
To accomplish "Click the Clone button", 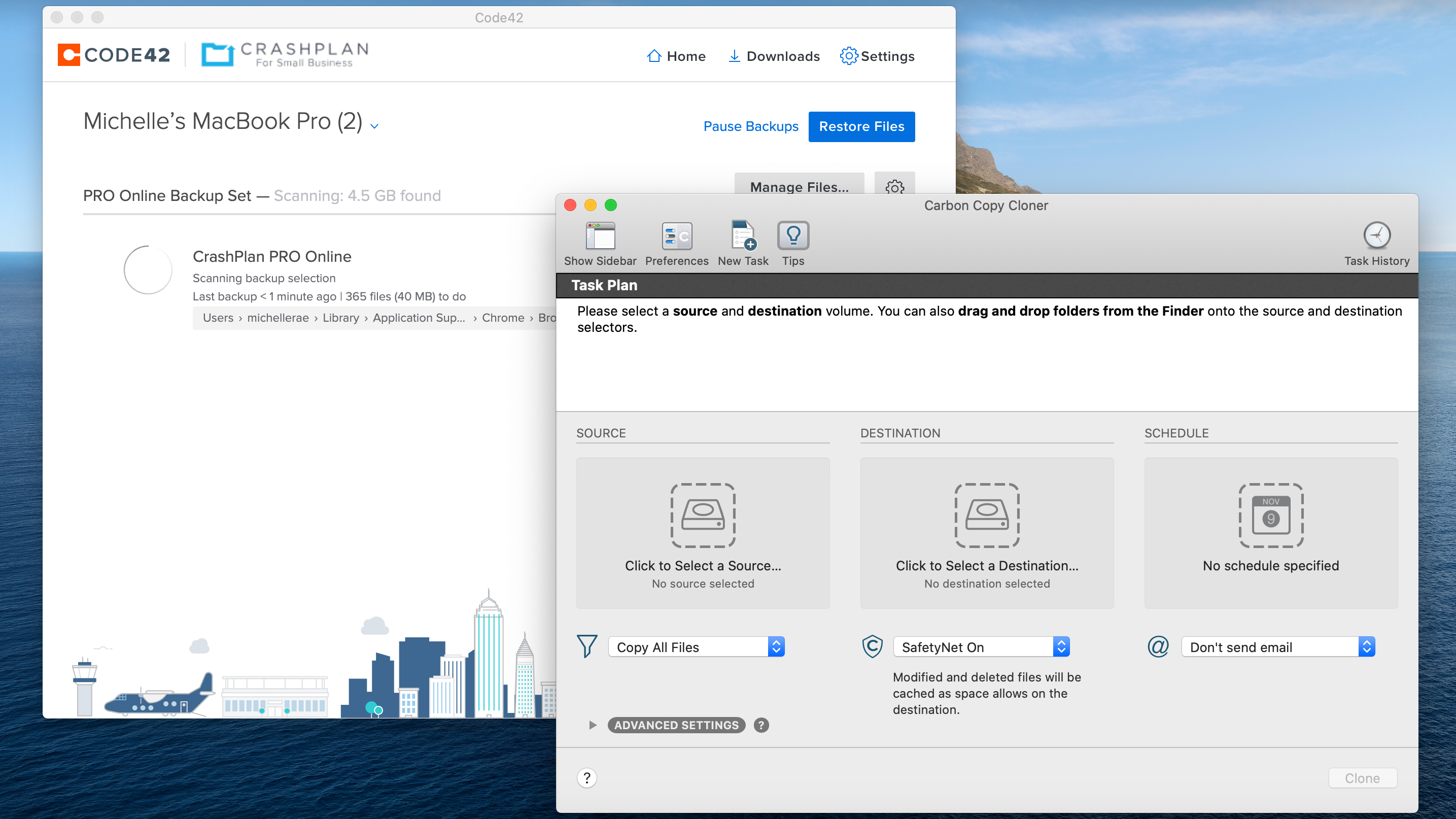I will 1362,778.
